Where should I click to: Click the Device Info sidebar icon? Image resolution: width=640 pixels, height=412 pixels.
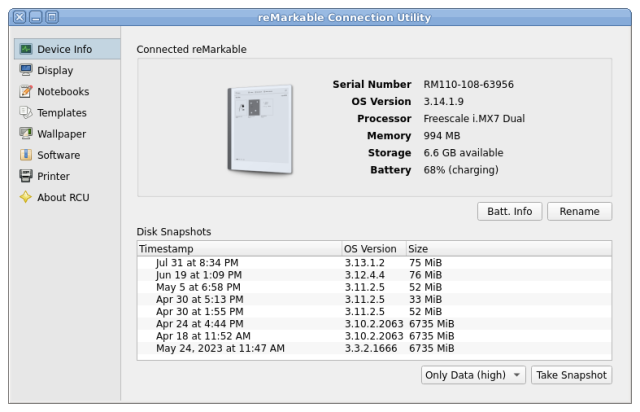tap(26, 49)
